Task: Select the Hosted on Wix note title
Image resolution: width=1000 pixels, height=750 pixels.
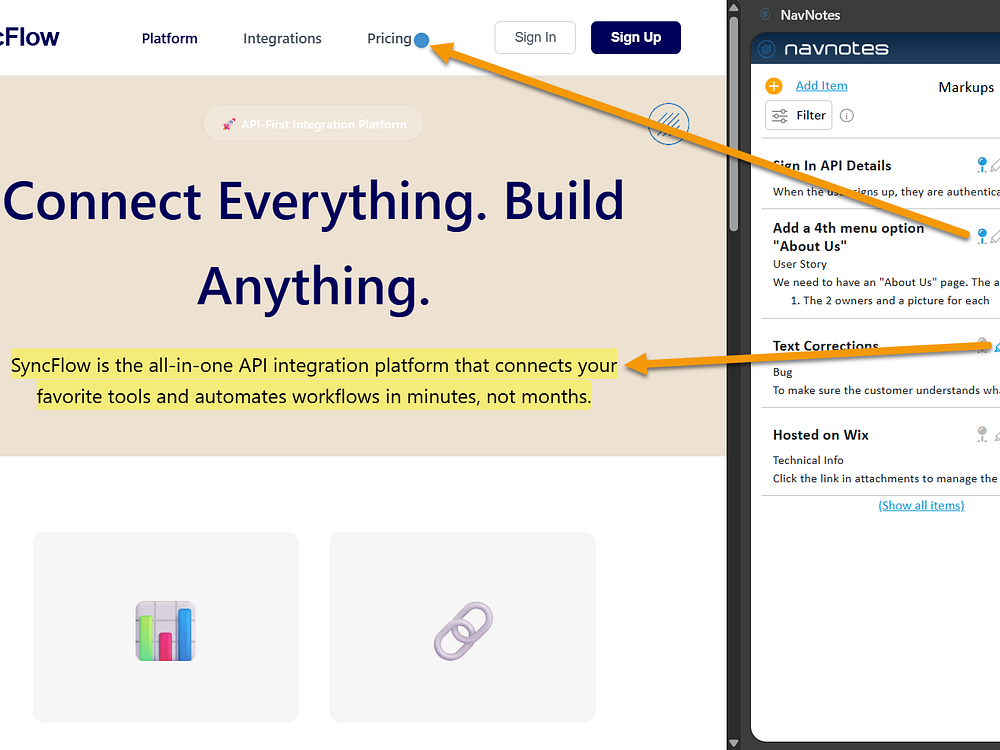Action: coord(821,434)
